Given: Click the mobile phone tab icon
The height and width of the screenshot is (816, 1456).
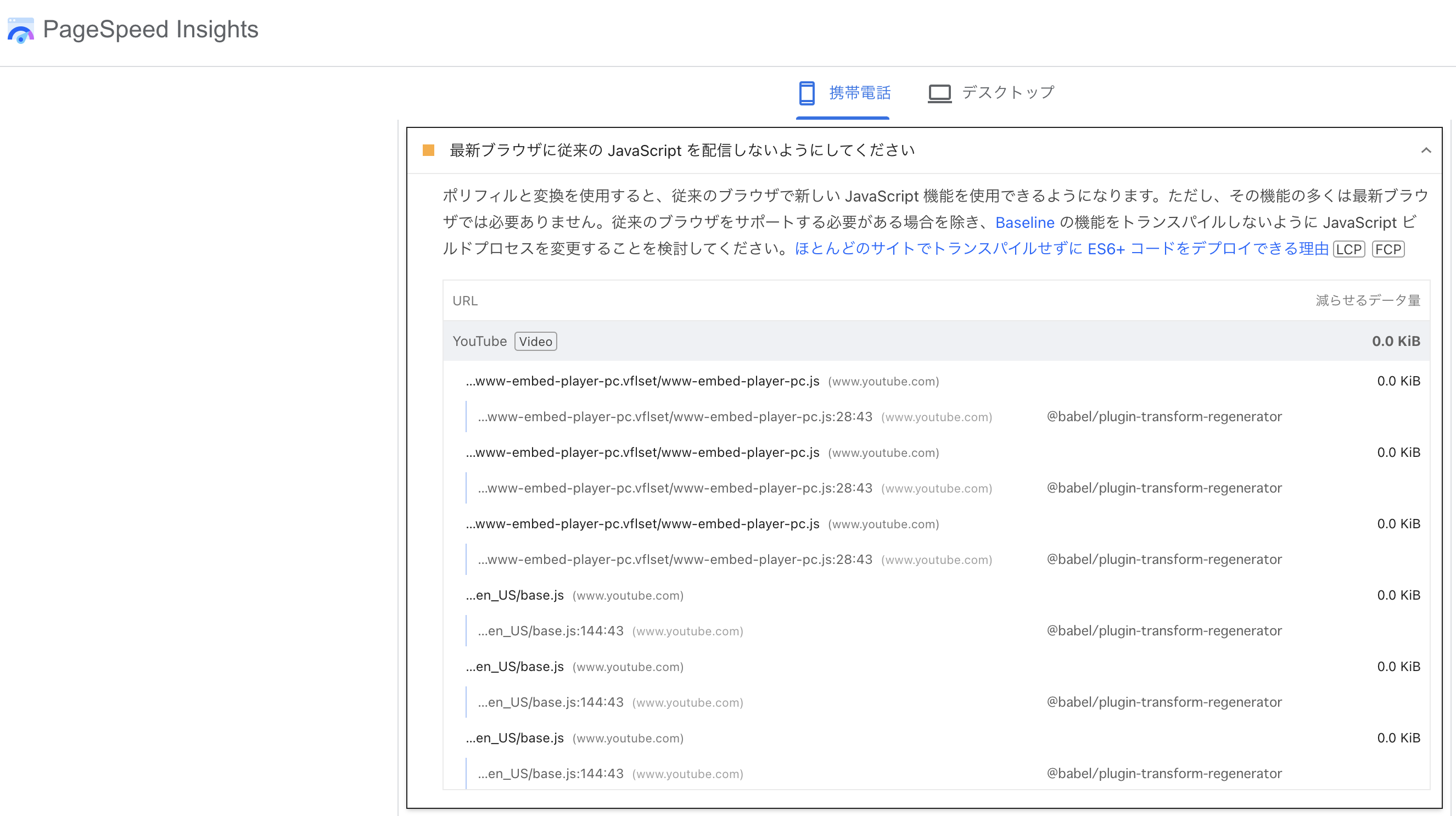Looking at the screenshot, I should (x=807, y=93).
